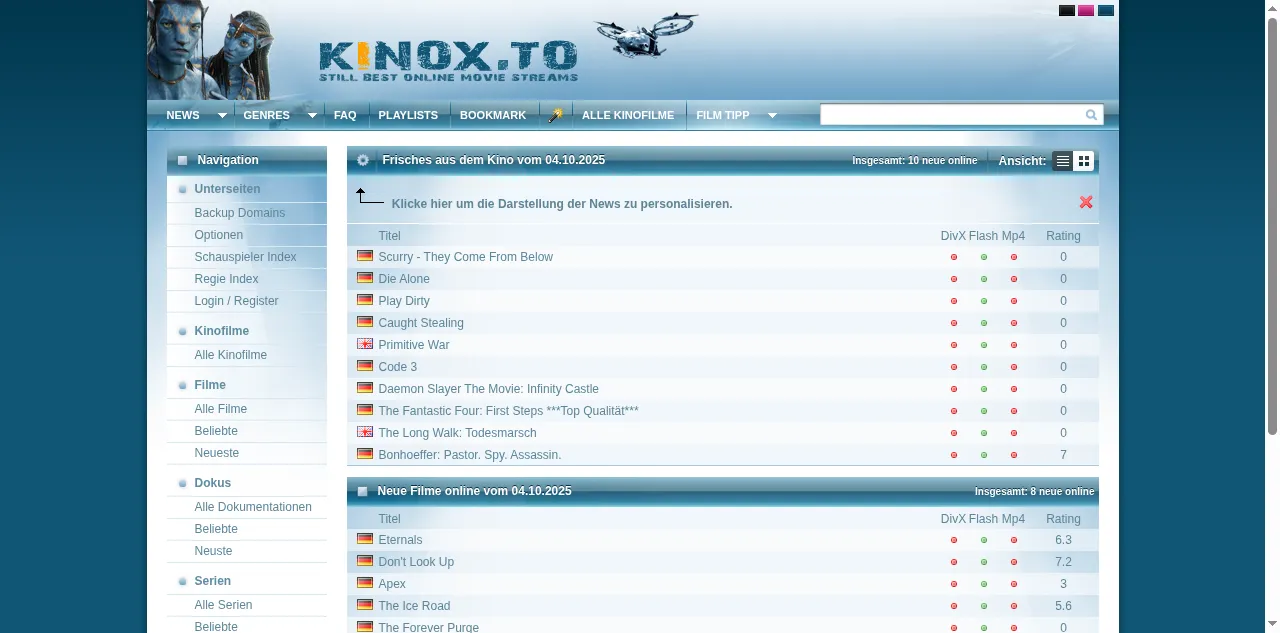
Task: Select the blue theme color swatch
Action: [x=1106, y=11]
